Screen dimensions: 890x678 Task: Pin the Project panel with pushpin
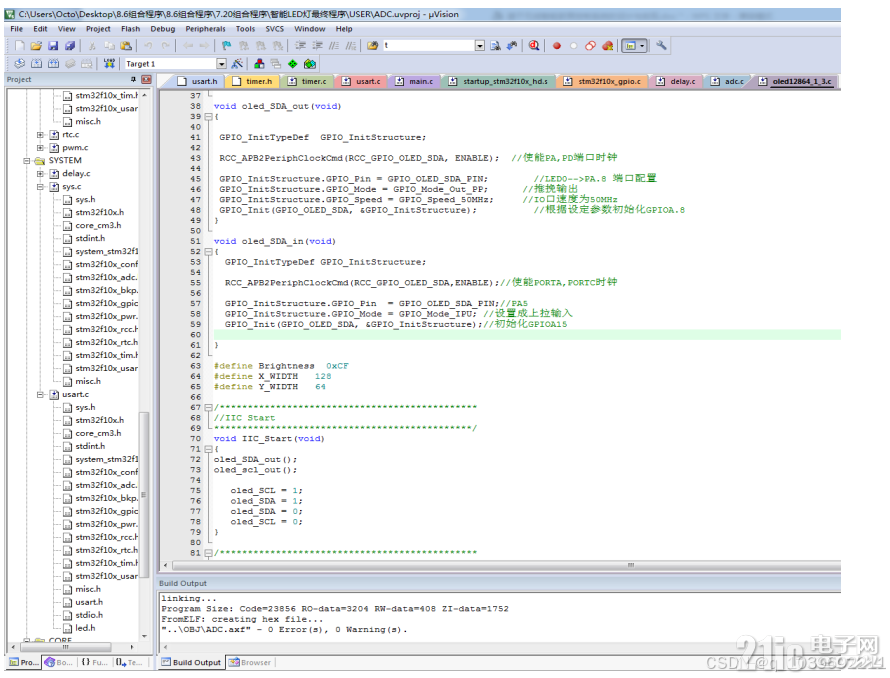(x=133, y=79)
